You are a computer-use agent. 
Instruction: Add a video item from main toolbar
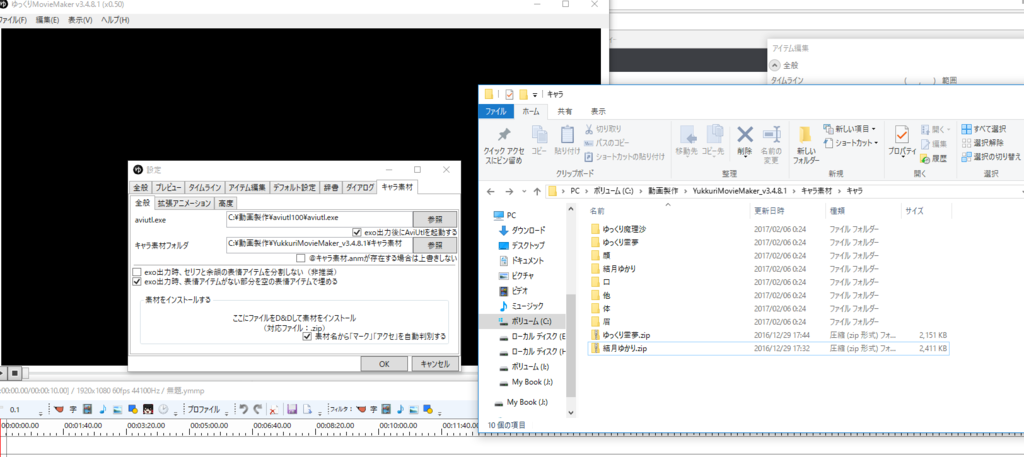88,409
